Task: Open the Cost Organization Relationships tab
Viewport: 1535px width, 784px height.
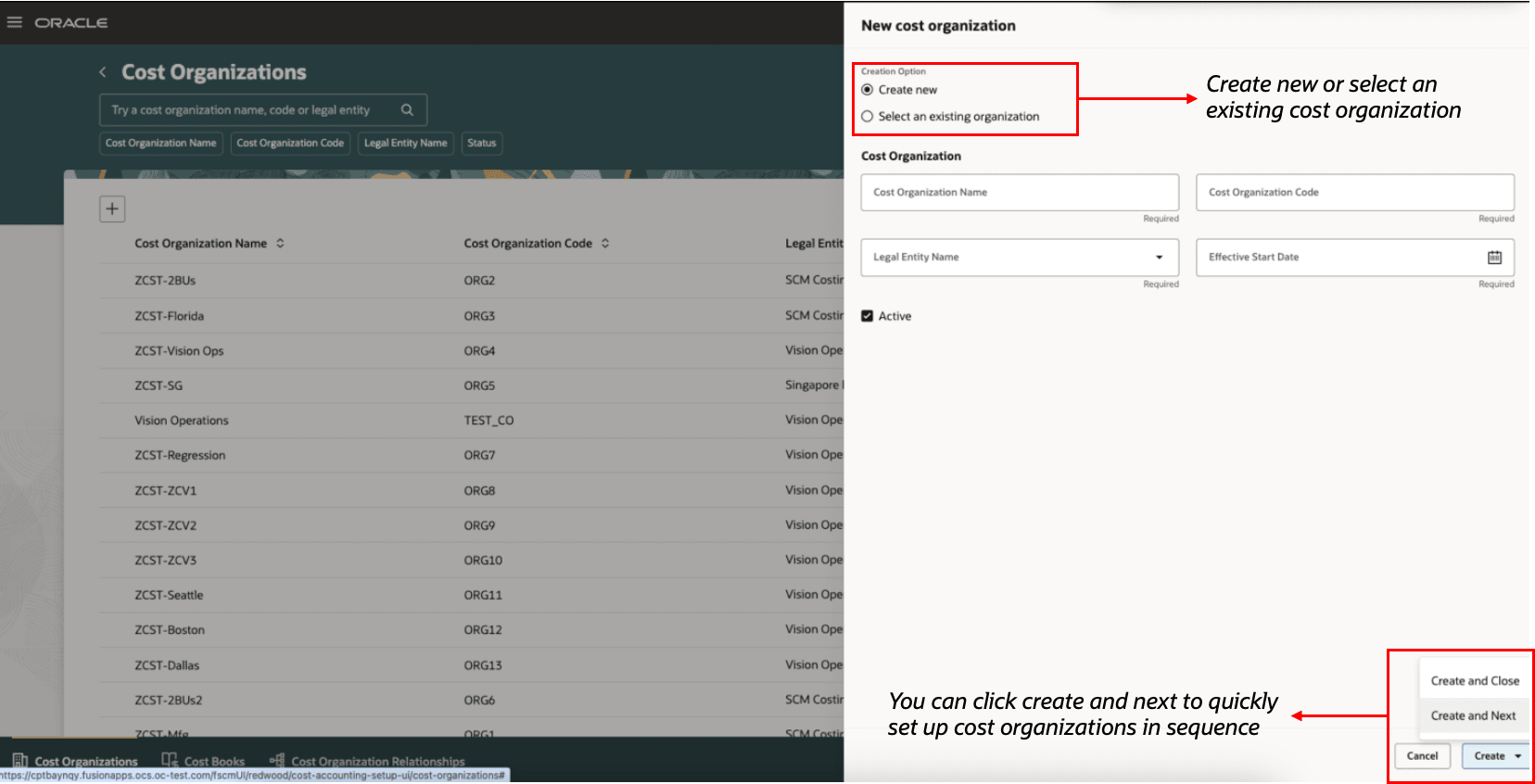Action: click(367, 762)
